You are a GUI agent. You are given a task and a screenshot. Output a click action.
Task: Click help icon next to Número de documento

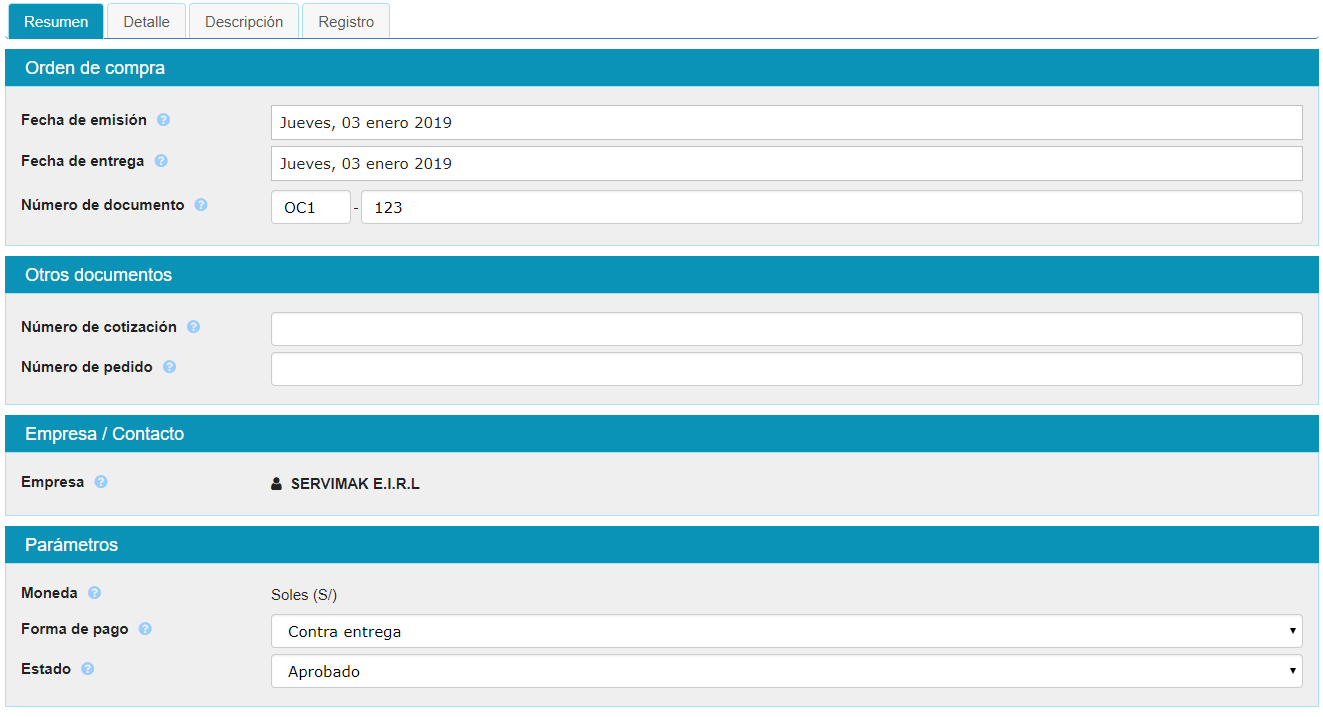coord(201,205)
